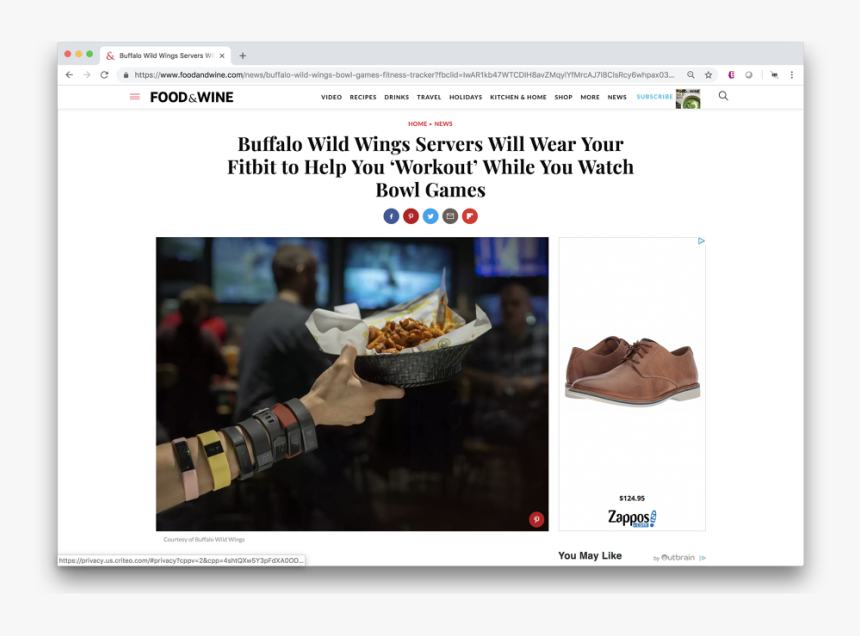Click the article headline text

click(x=431, y=167)
